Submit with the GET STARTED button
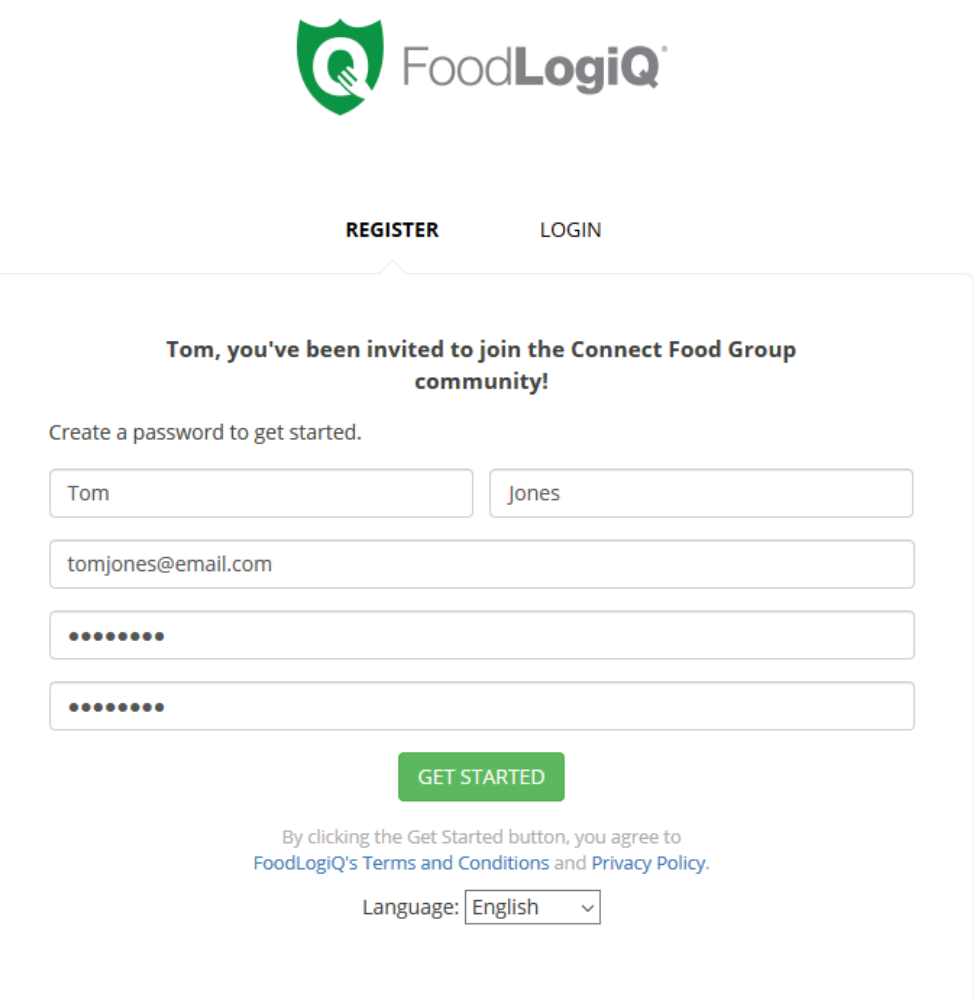Viewport: 974px width, 998px height. point(481,777)
